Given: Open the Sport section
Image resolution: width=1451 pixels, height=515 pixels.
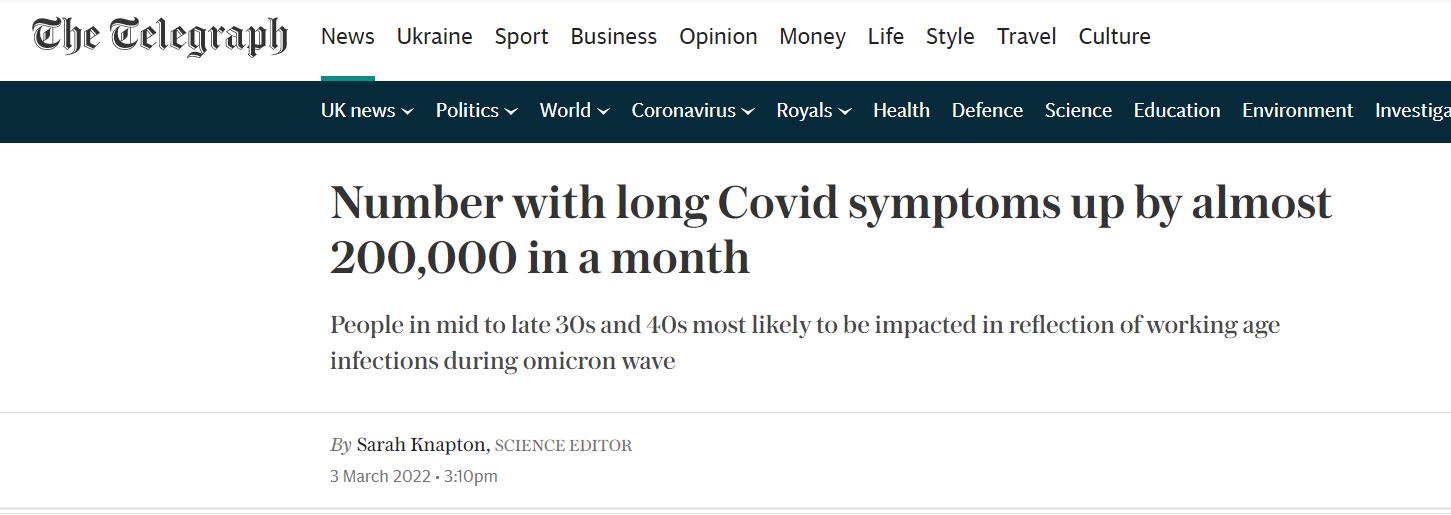Looking at the screenshot, I should [x=521, y=37].
